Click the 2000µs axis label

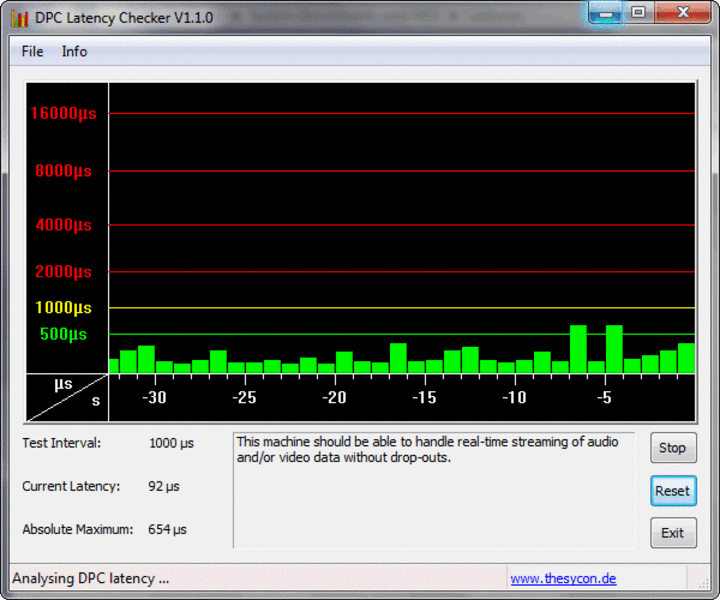pos(63,272)
